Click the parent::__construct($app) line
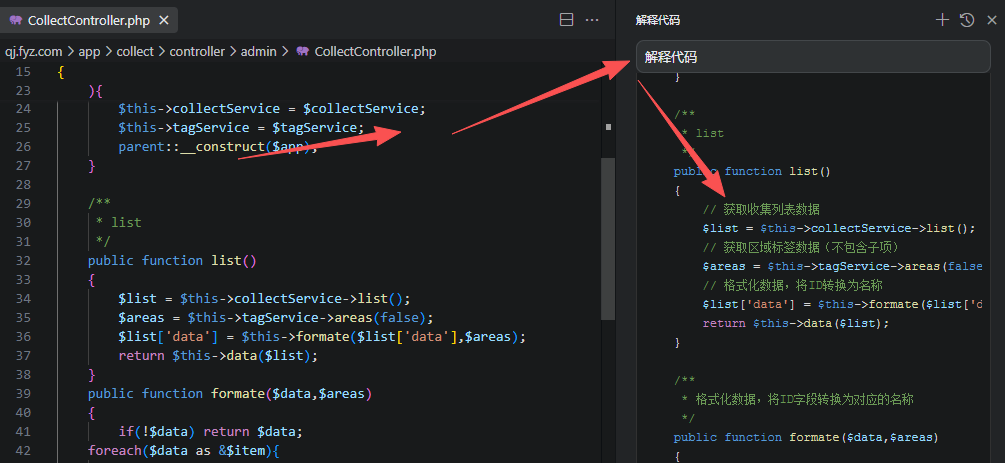 pyautogui.click(x=218, y=147)
